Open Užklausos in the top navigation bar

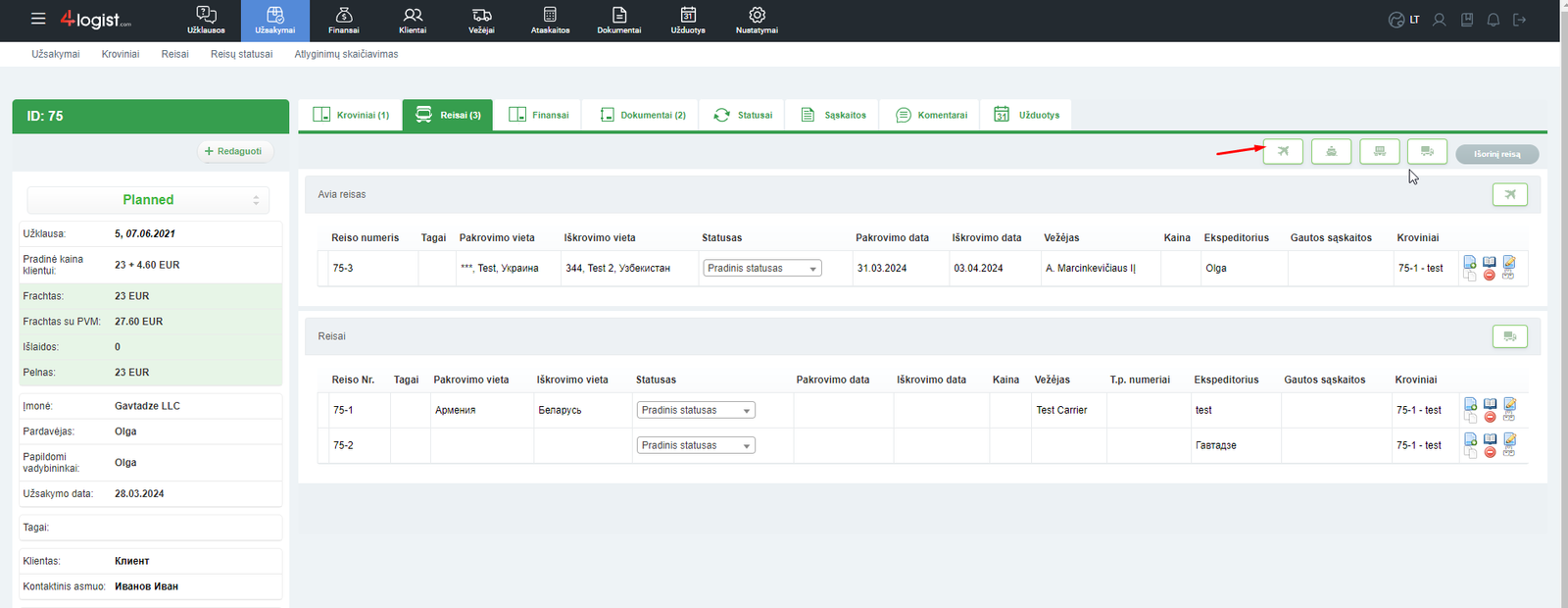206,21
